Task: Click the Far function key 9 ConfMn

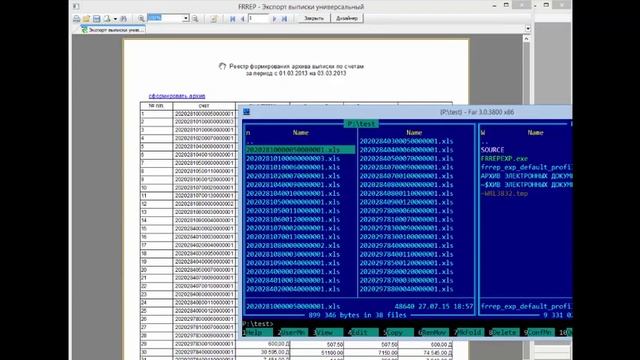Action: [x=539, y=333]
